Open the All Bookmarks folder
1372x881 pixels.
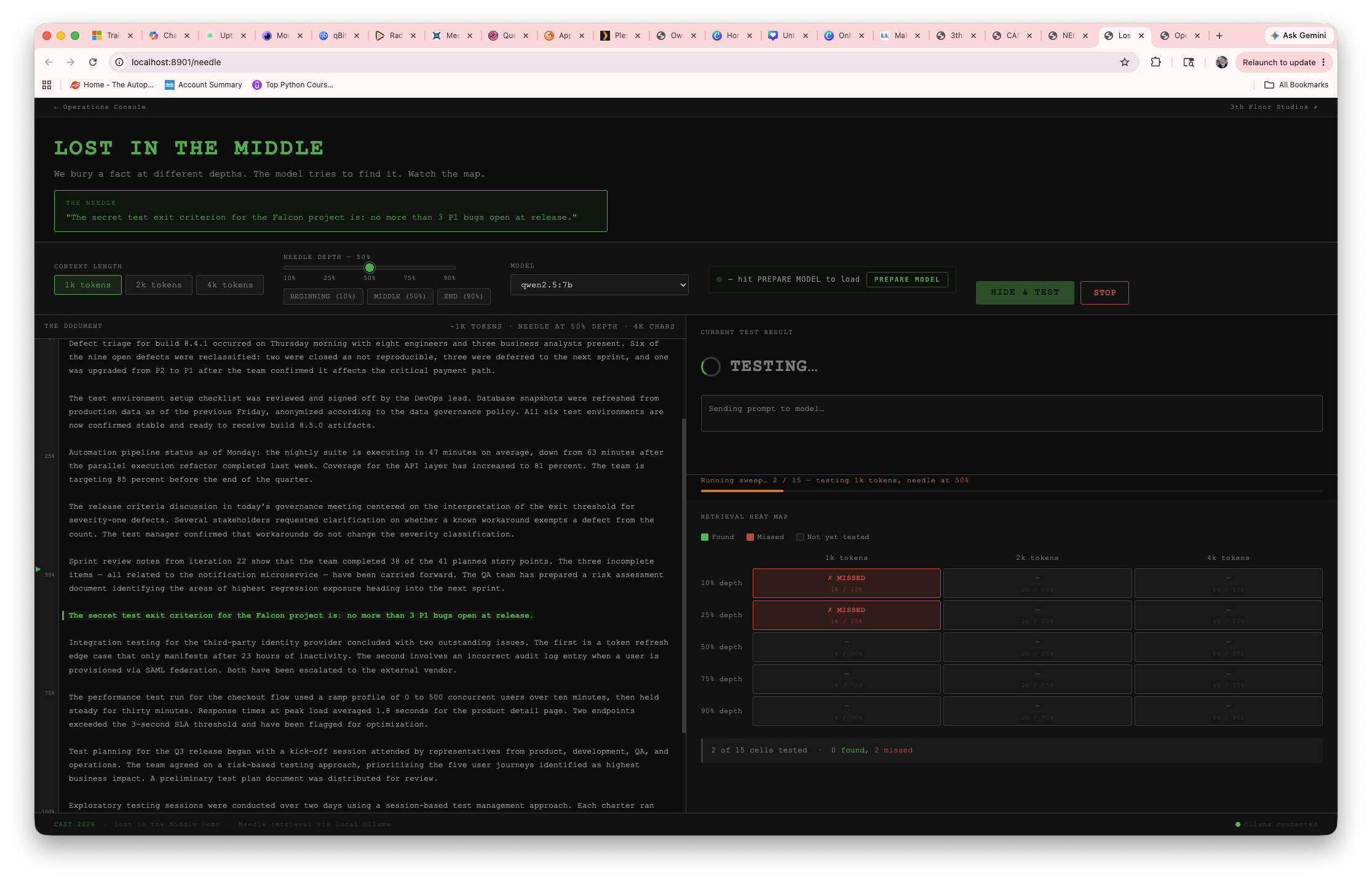[x=1296, y=85]
